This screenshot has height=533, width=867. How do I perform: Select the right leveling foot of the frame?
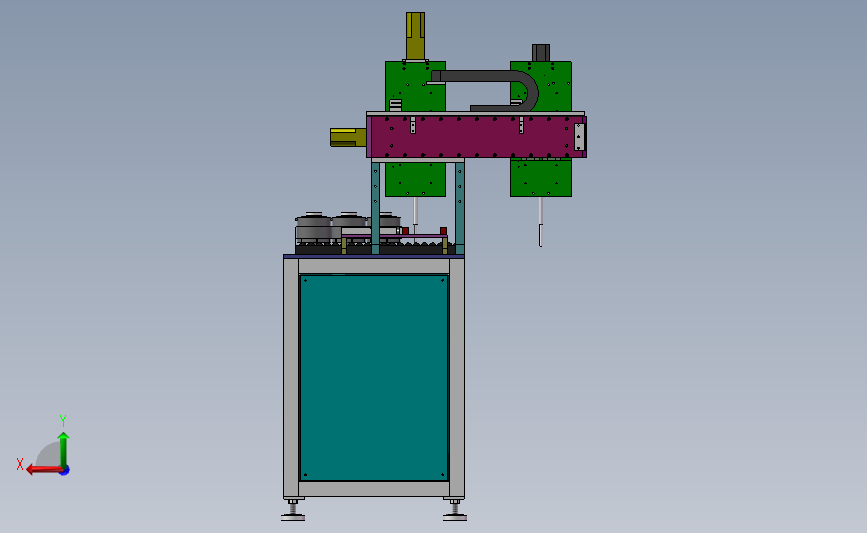click(x=455, y=510)
